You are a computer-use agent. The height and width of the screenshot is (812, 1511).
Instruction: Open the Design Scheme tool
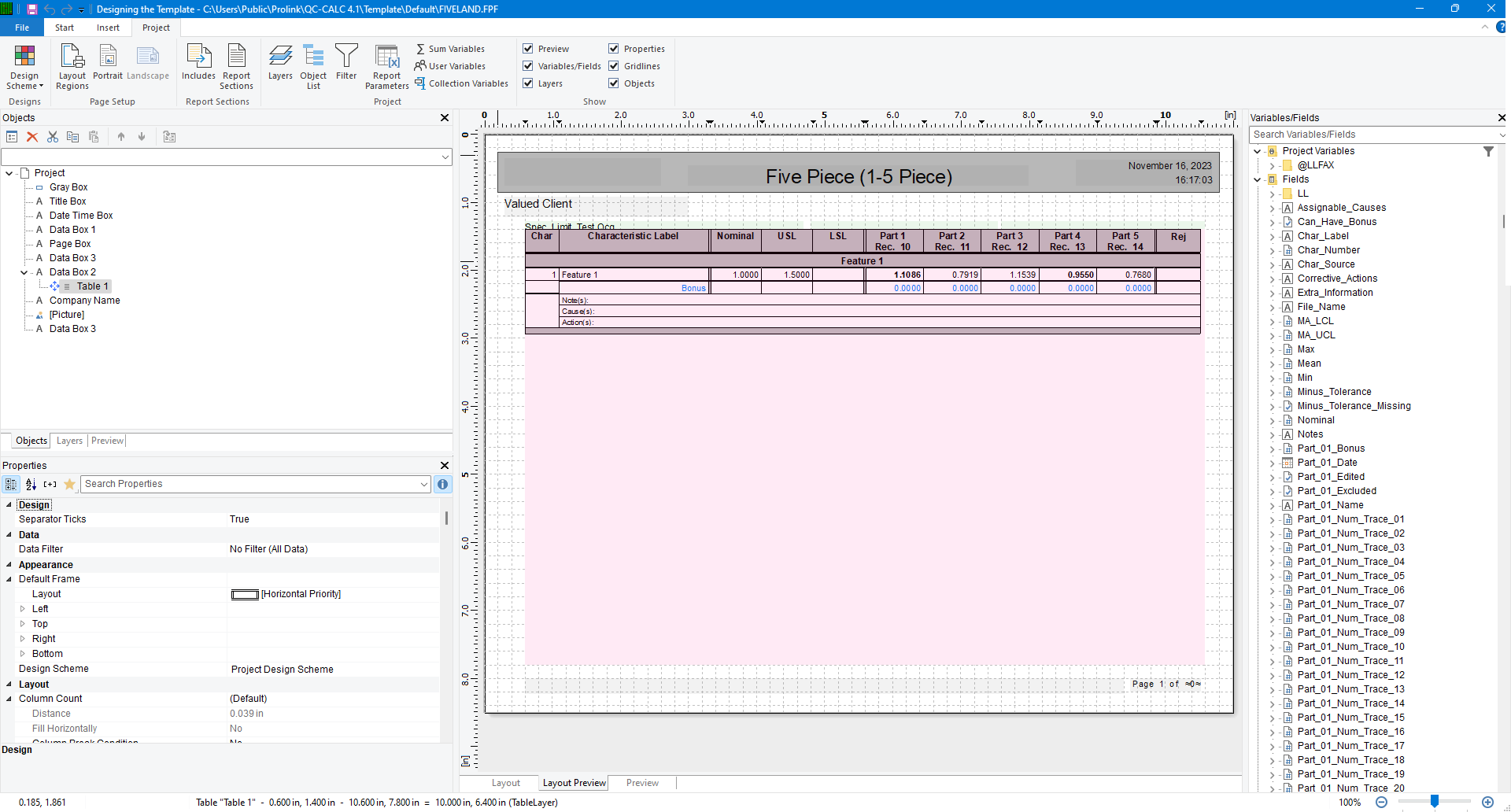click(x=24, y=67)
